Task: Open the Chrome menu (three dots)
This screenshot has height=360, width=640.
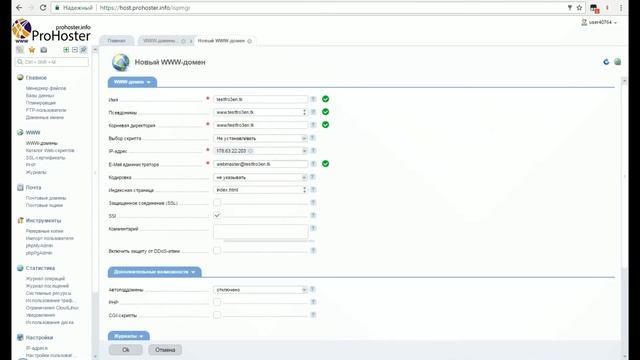Action: pyautogui.click(x=621, y=8)
